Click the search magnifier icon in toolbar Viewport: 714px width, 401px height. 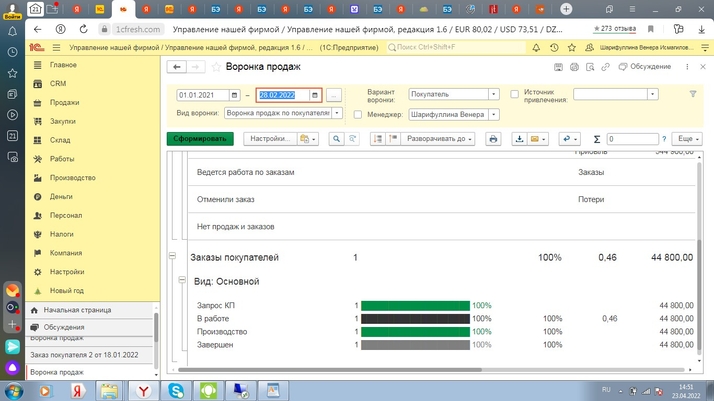336,139
